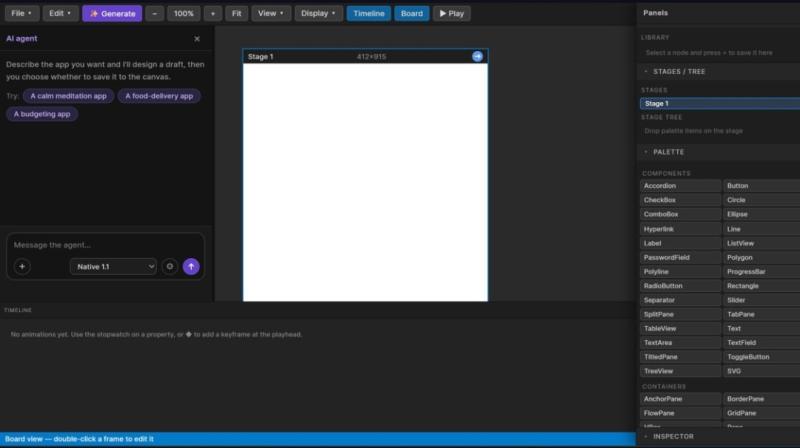Select the Slider component in the palette
The width and height of the screenshot is (800, 448).
click(761, 300)
